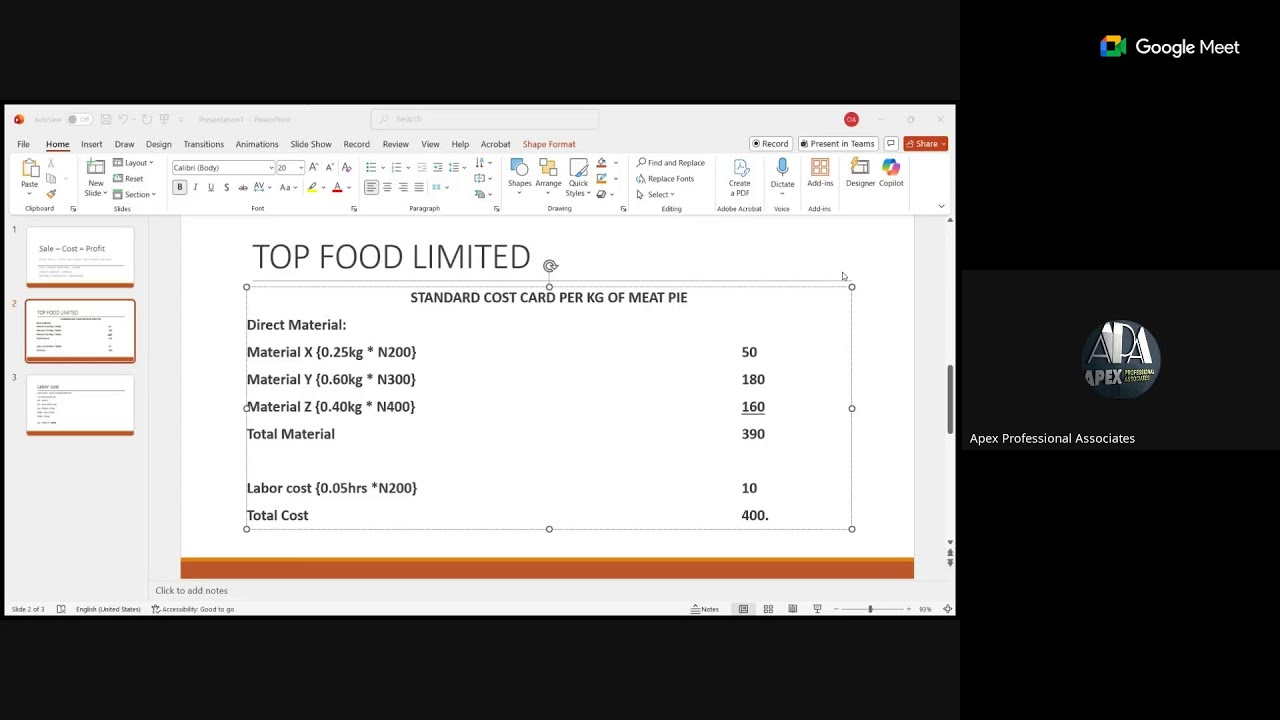Select slide 3 Labor cost thumbnail
The width and height of the screenshot is (1280, 720).
(80, 405)
